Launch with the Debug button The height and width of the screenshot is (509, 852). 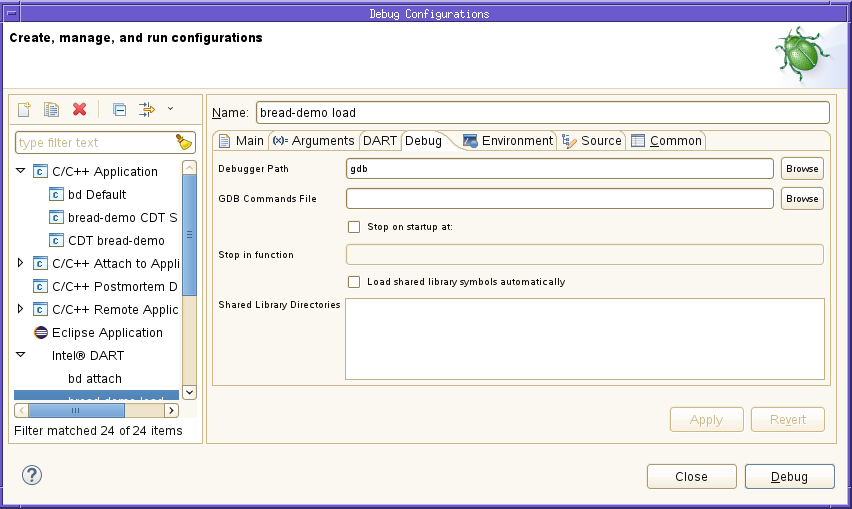click(790, 476)
